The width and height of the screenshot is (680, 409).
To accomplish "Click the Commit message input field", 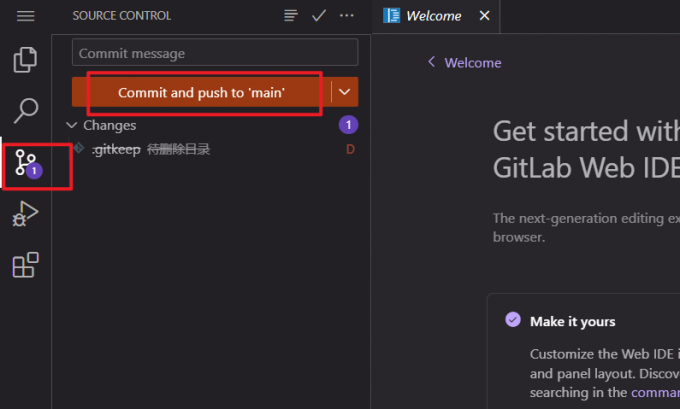I will pos(215,53).
